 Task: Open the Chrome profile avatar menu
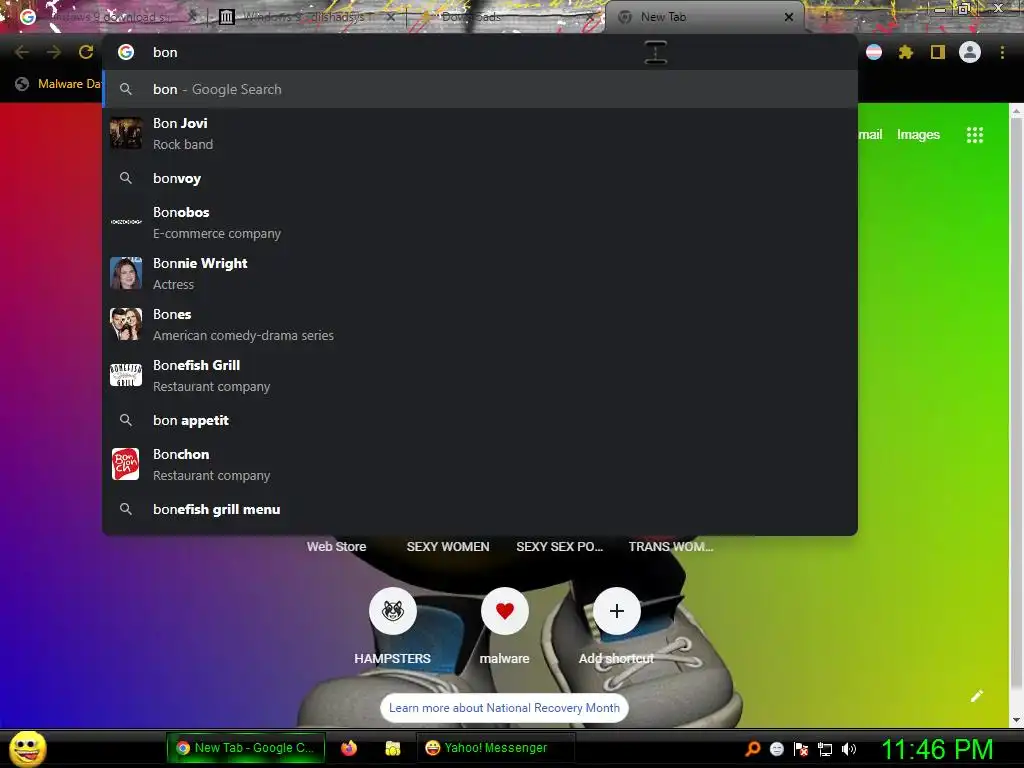tap(970, 52)
